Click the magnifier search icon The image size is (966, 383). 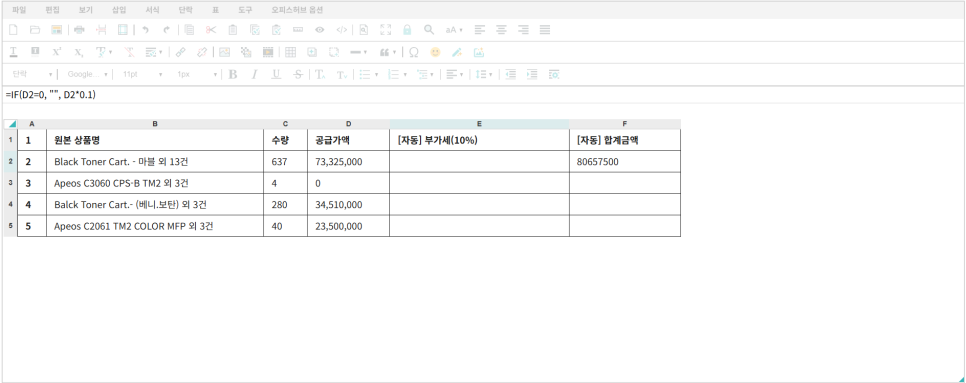pyautogui.click(x=429, y=30)
